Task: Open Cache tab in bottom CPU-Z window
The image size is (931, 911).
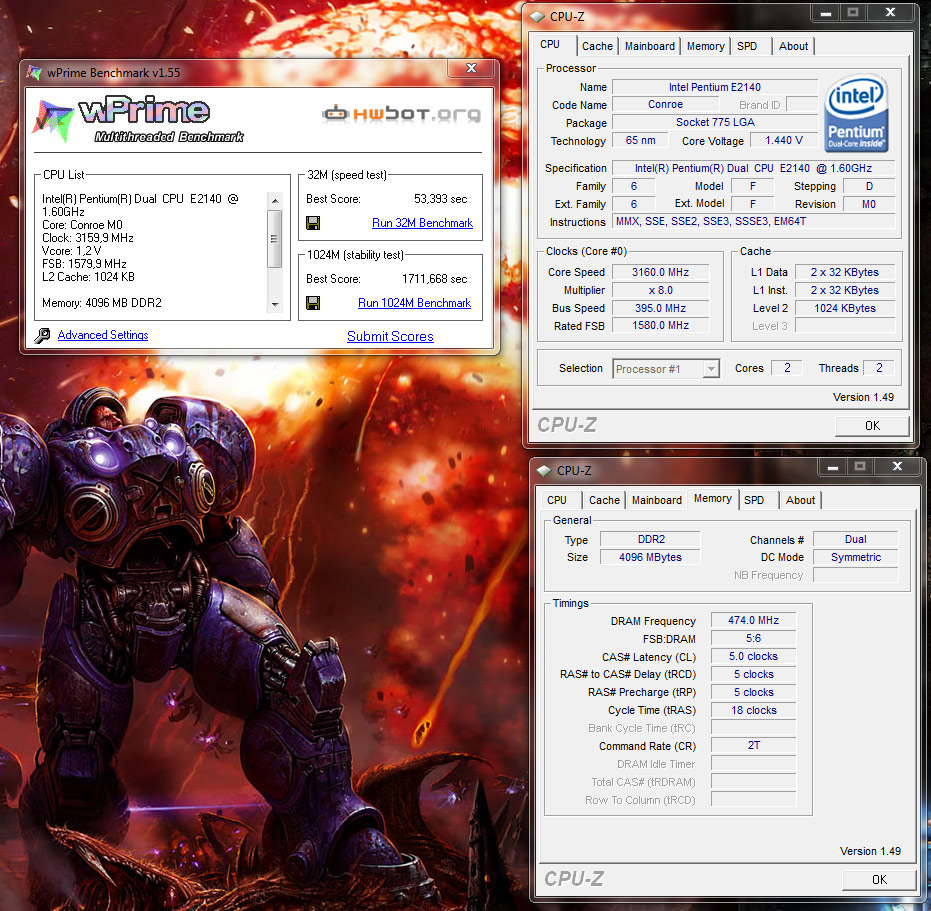Action: coord(604,500)
